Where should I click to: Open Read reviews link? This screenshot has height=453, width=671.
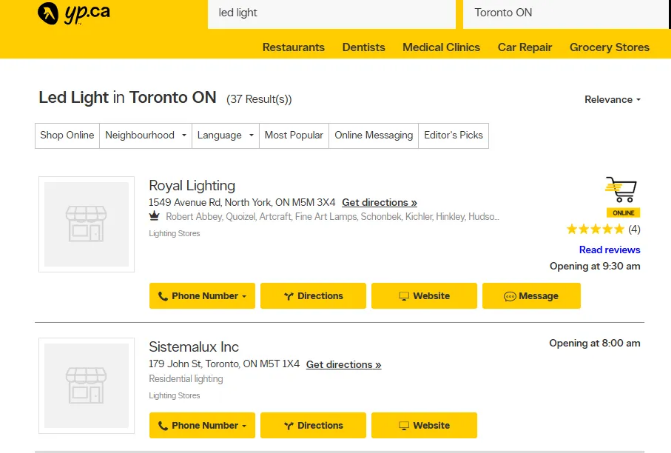[x=609, y=250]
